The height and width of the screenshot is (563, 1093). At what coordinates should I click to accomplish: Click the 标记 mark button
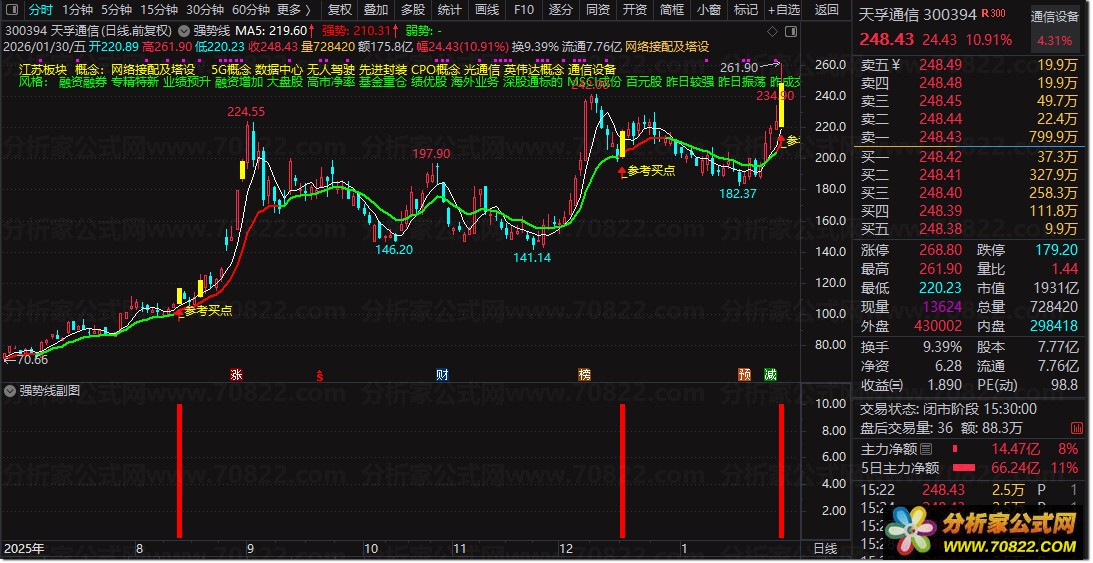coord(745,10)
